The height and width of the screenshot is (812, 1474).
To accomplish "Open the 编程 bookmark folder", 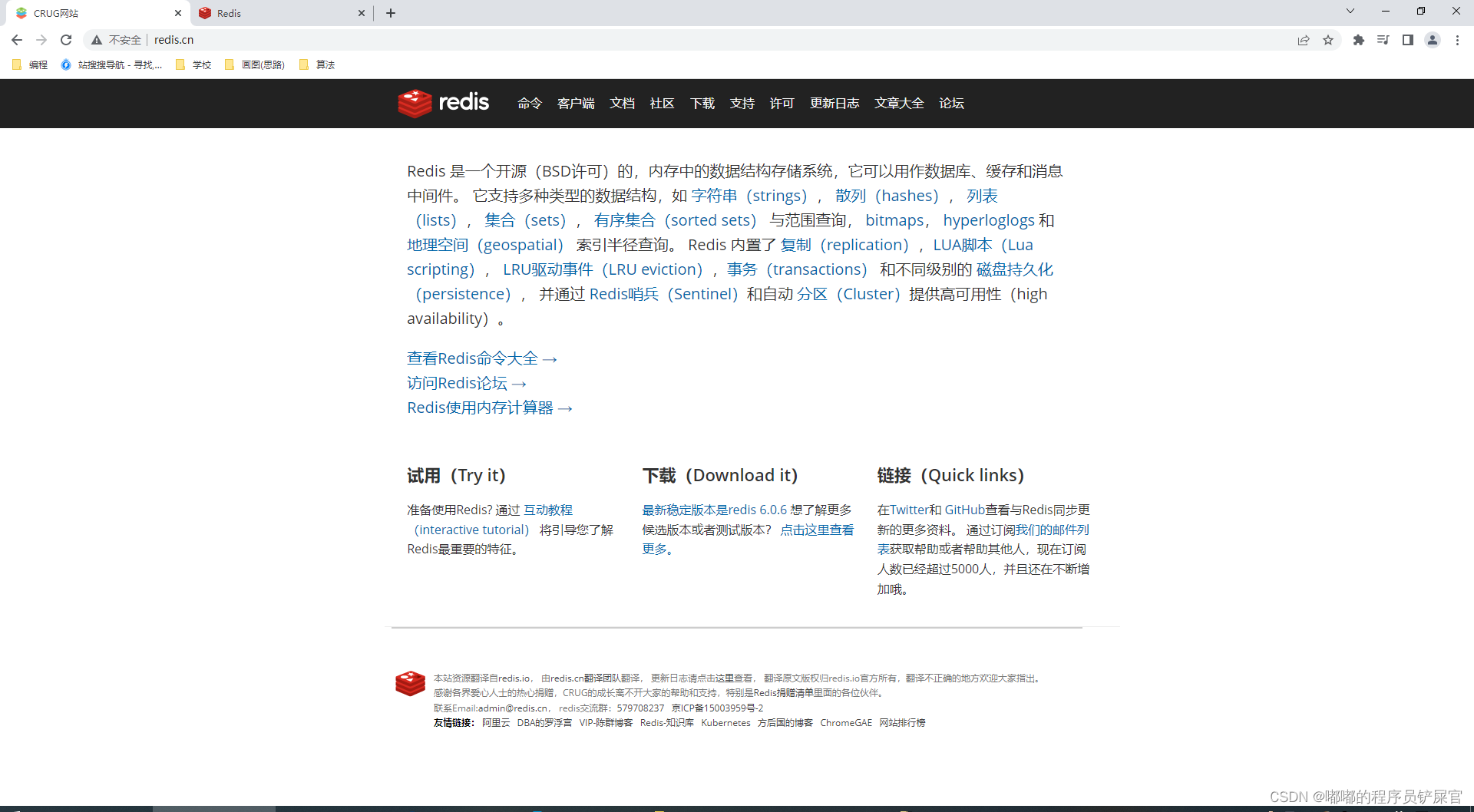I will (x=30, y=65).
